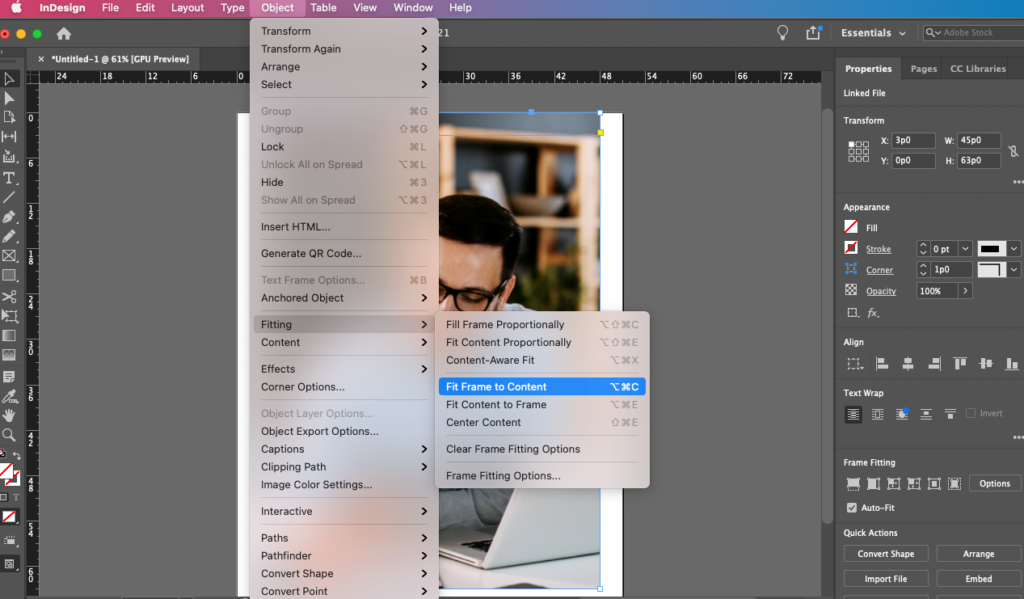Viewport: 1024px width, 599px height.
Task: Toggle the no text wrap setting
Action: tap(853, 414)
